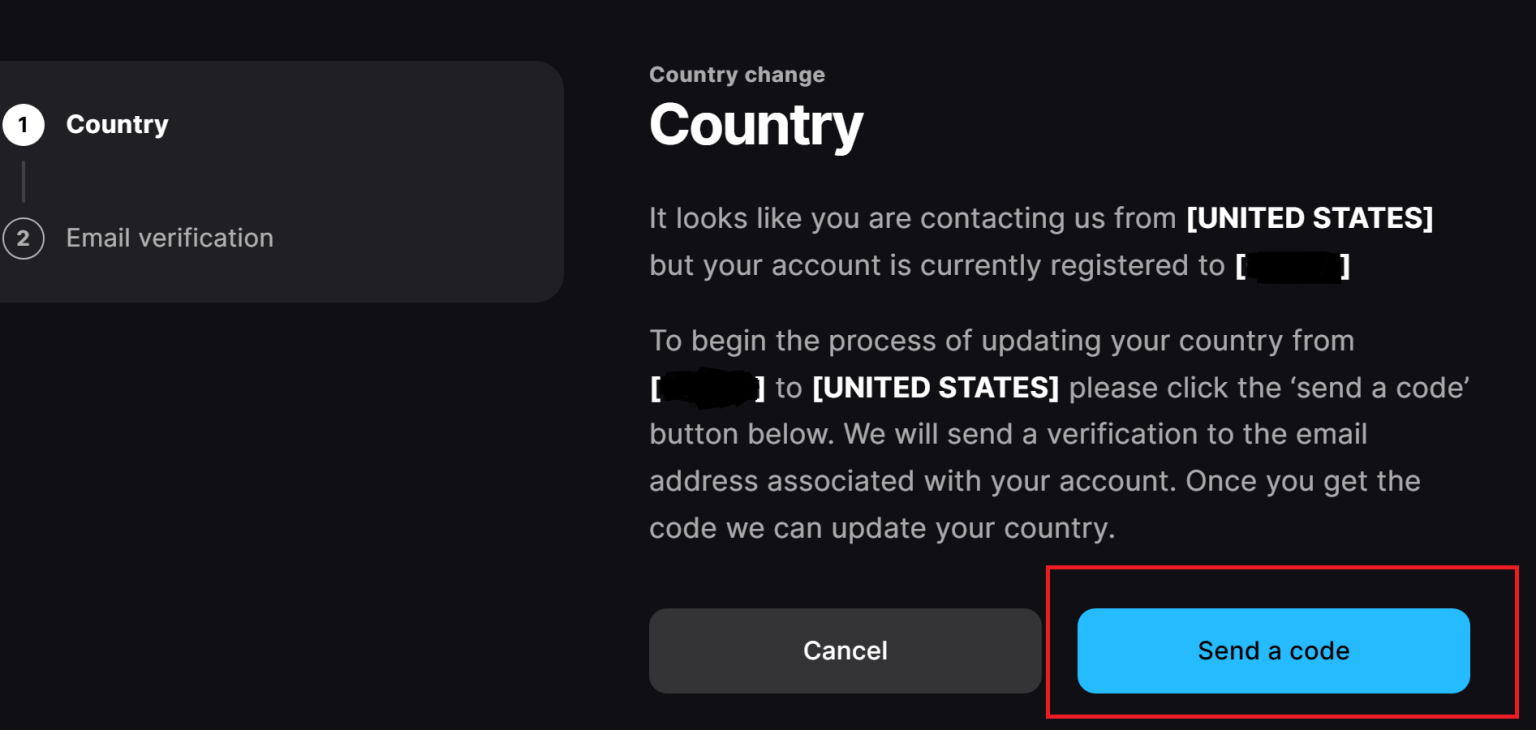Click the 'Country change' label
Image resolution: width=1536 pixels, height=730 pixels.
[x=737, y=74]
